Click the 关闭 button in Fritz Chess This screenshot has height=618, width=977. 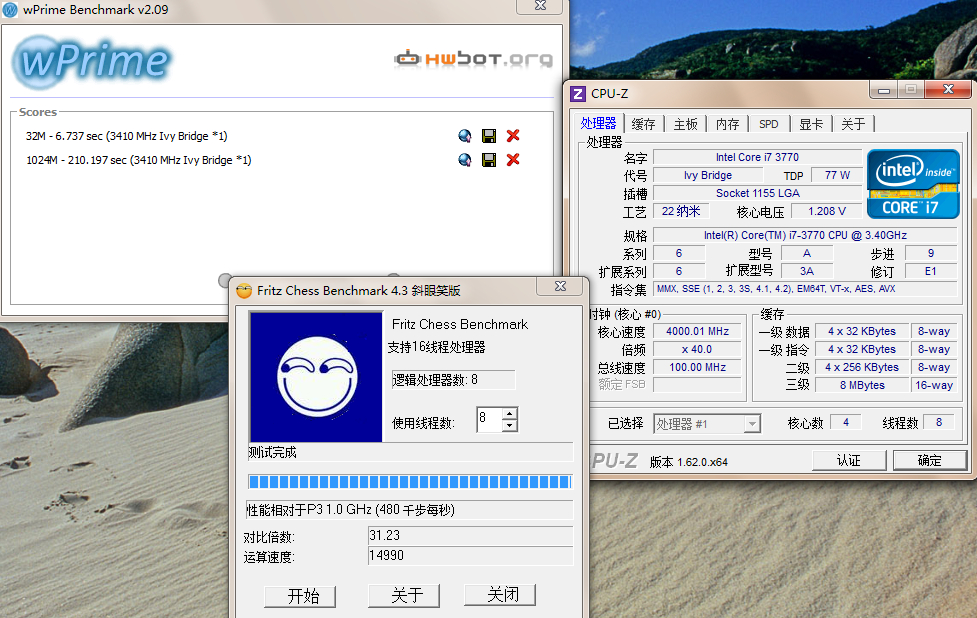500,594
